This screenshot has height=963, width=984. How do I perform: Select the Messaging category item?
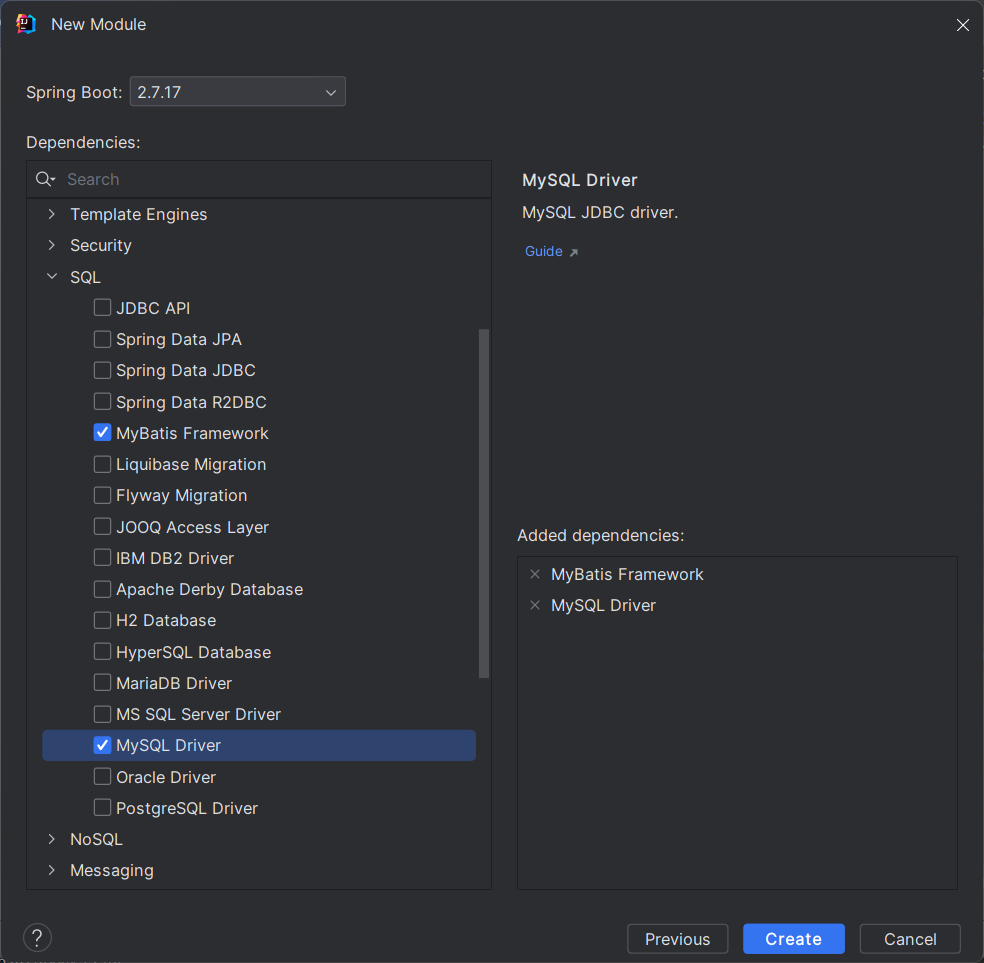(112, 870)
